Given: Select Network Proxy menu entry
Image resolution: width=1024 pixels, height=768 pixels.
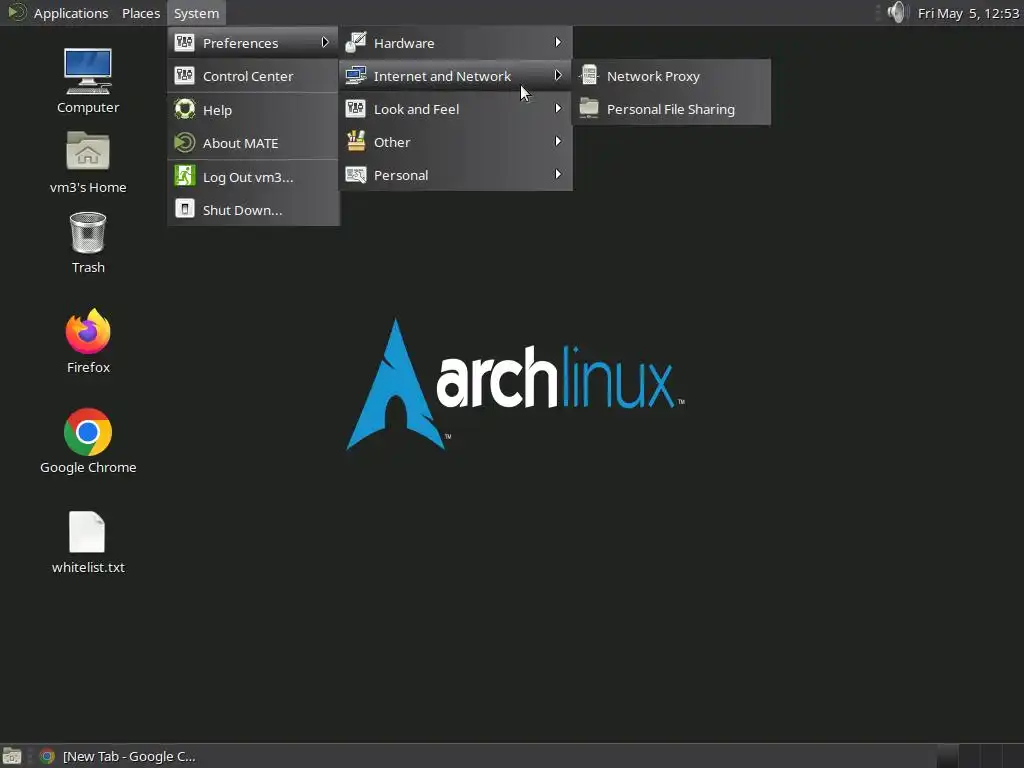Looking at the screenshot, I should pos(671,76).
